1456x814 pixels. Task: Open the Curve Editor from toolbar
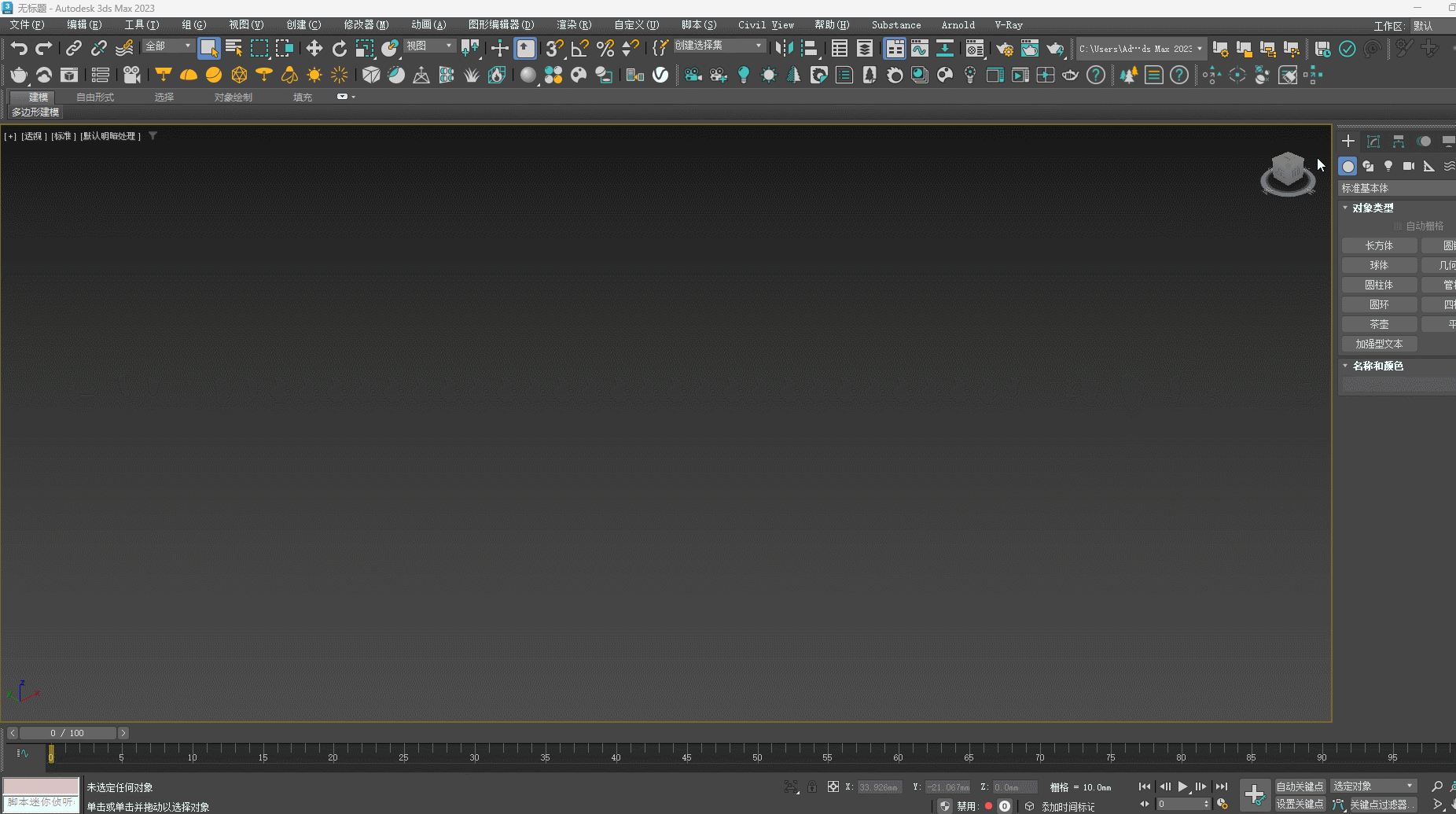[x=919, y=49]
